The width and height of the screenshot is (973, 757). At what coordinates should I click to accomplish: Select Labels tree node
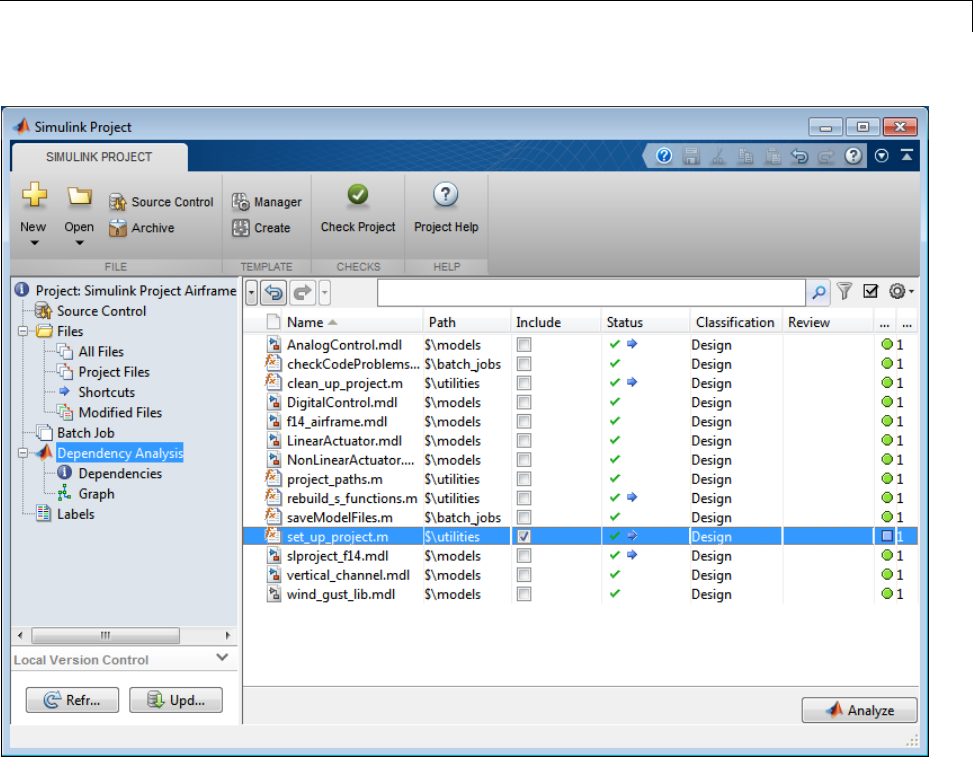pos(75,514)
